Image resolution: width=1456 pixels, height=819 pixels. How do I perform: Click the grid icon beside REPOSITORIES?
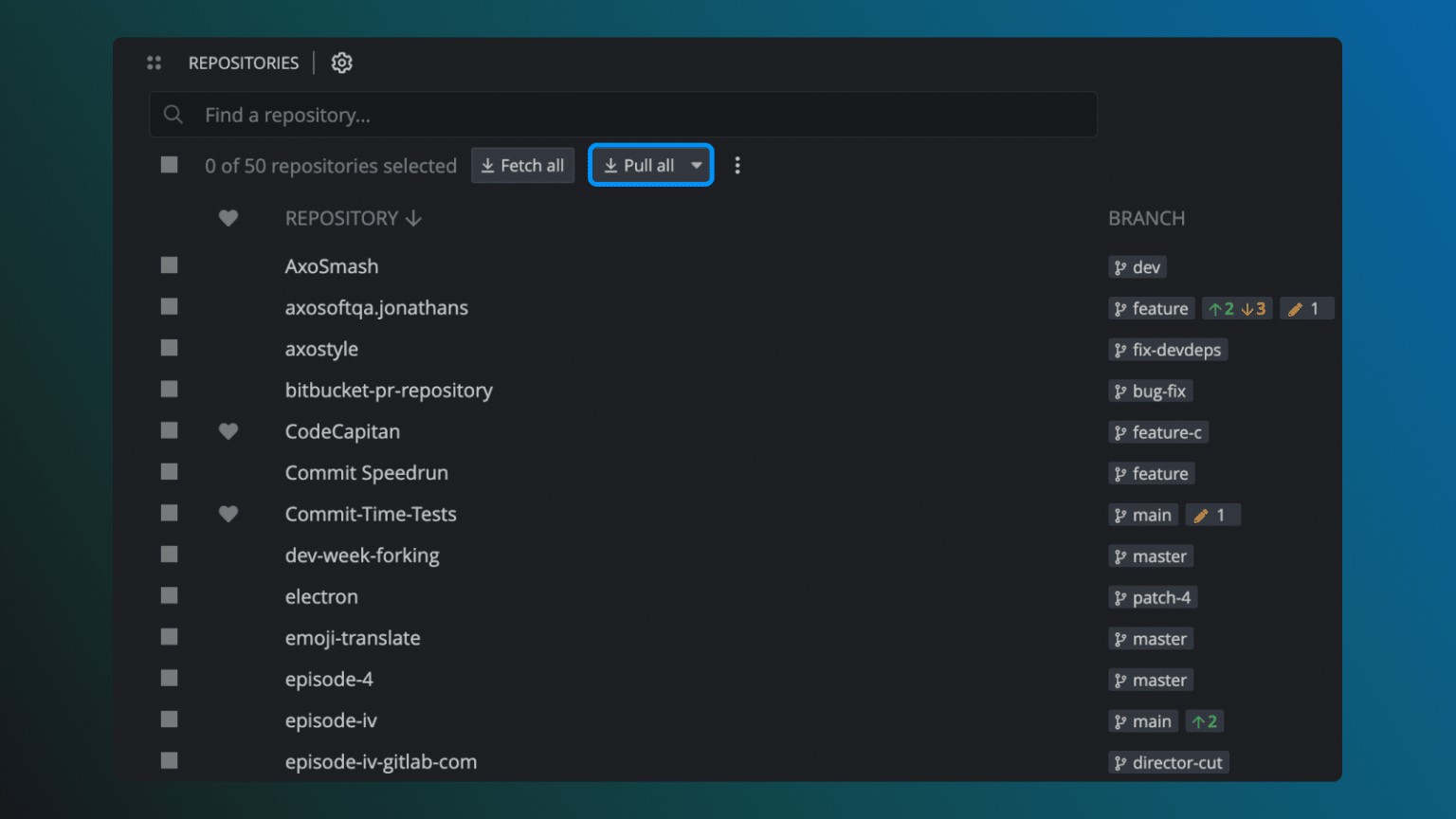tap(154, 63)
